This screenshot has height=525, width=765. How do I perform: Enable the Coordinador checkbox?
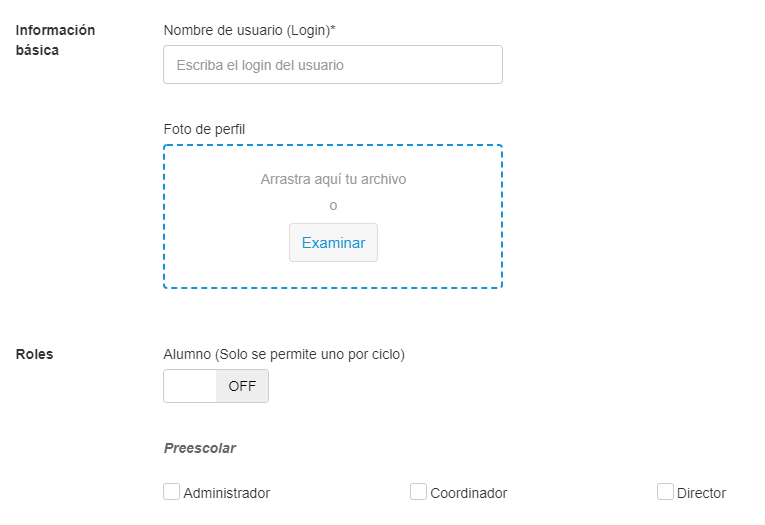pos(419,492)
